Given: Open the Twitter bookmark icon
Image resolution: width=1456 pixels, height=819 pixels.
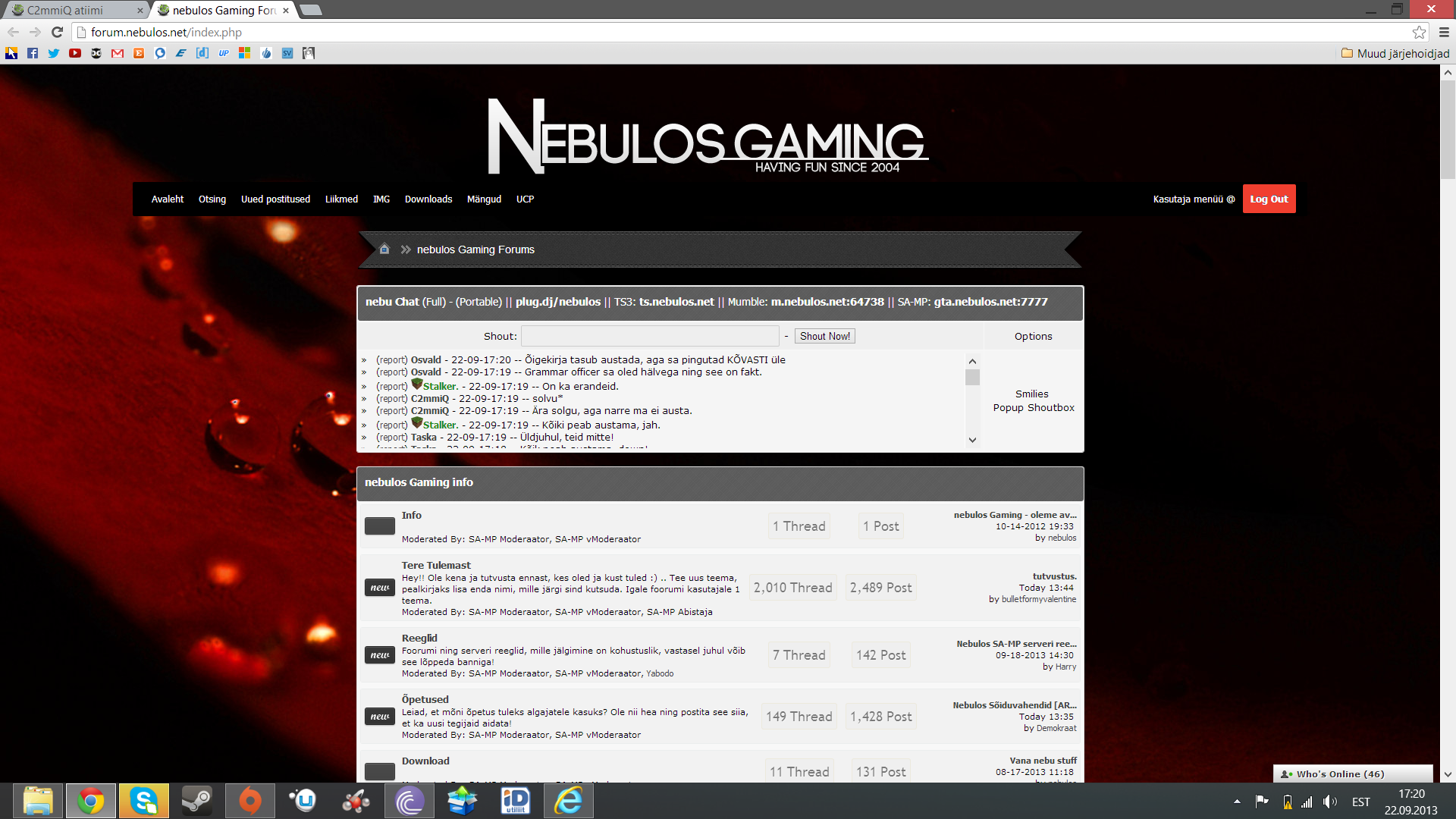Looking at the screenshot, I should (x=53, y=53).
